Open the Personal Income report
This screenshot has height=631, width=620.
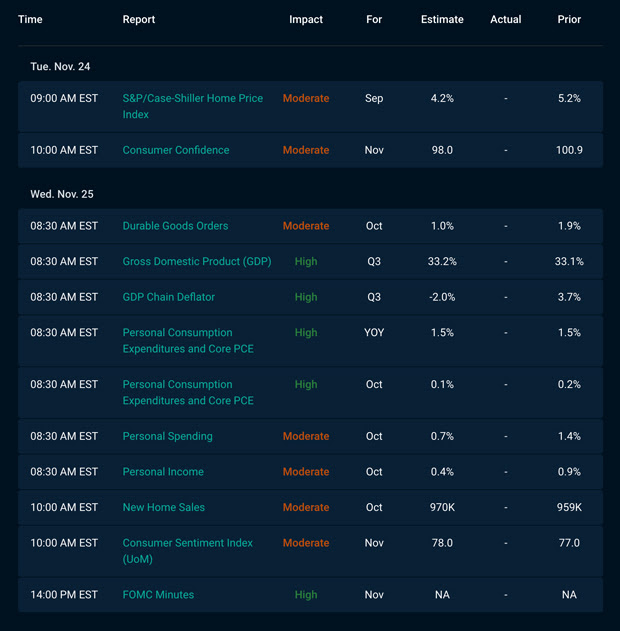[x=163, y=472]
